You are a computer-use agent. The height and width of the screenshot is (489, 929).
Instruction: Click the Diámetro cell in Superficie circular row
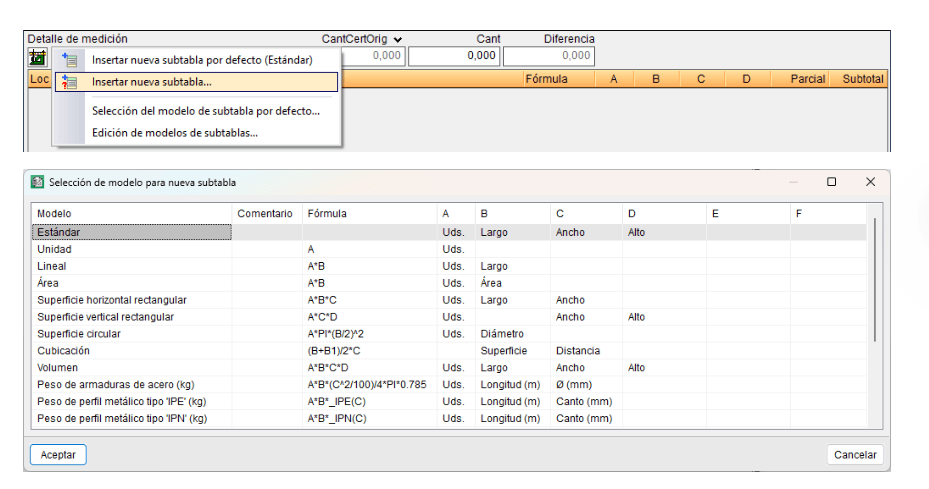(512, 334)
